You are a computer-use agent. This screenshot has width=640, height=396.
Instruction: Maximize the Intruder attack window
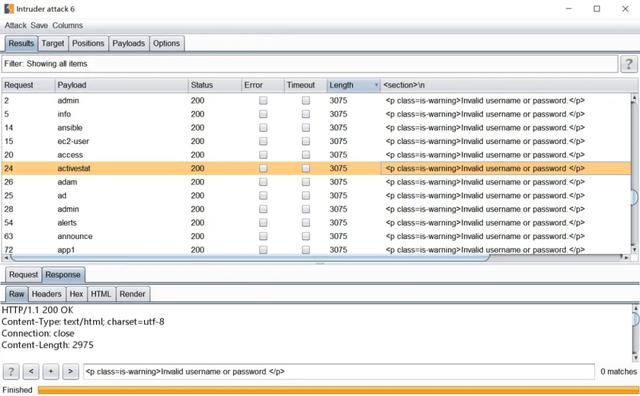597,9
